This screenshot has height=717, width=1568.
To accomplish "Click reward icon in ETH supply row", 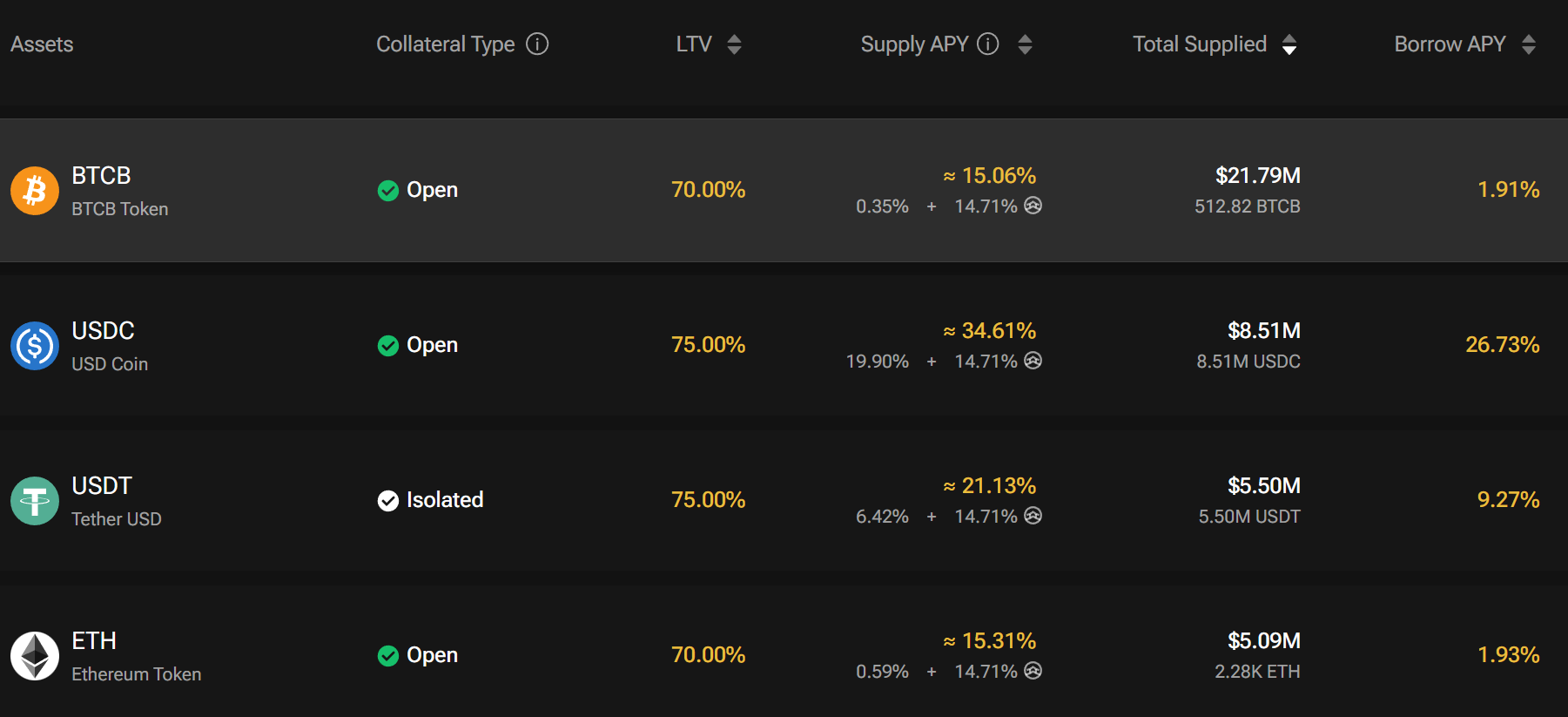I will 1033,671.
